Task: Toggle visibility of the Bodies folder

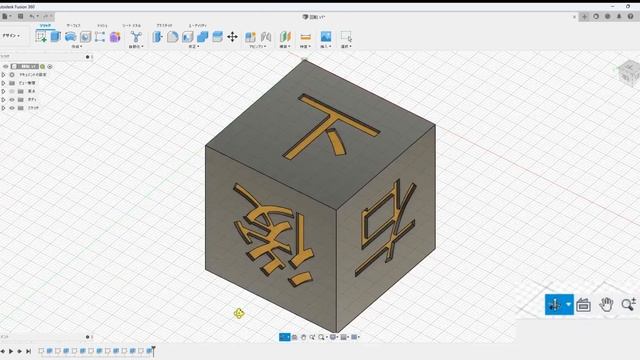Action: click(12, 100)
